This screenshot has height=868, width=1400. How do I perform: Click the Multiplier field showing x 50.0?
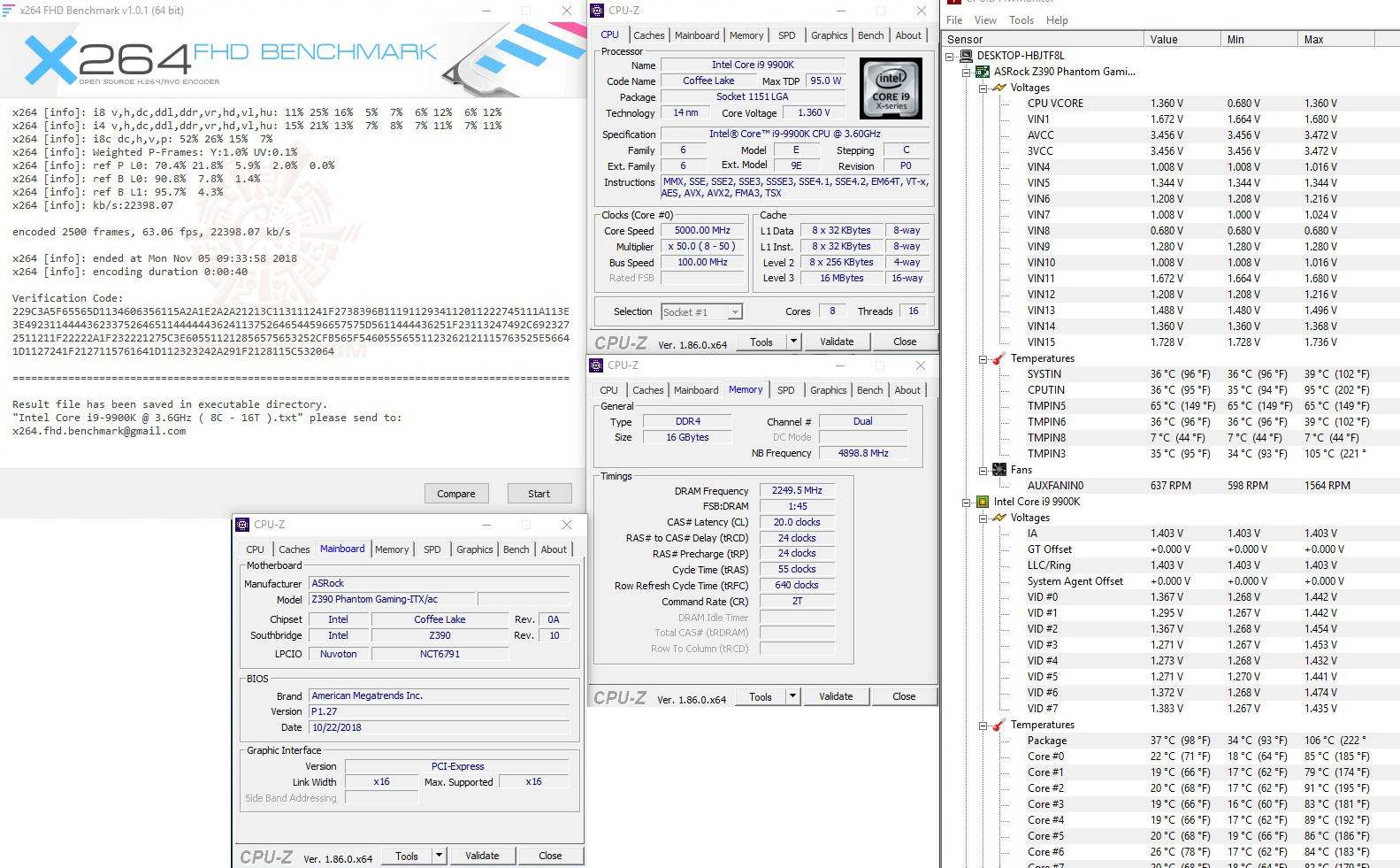pos(703,247)
